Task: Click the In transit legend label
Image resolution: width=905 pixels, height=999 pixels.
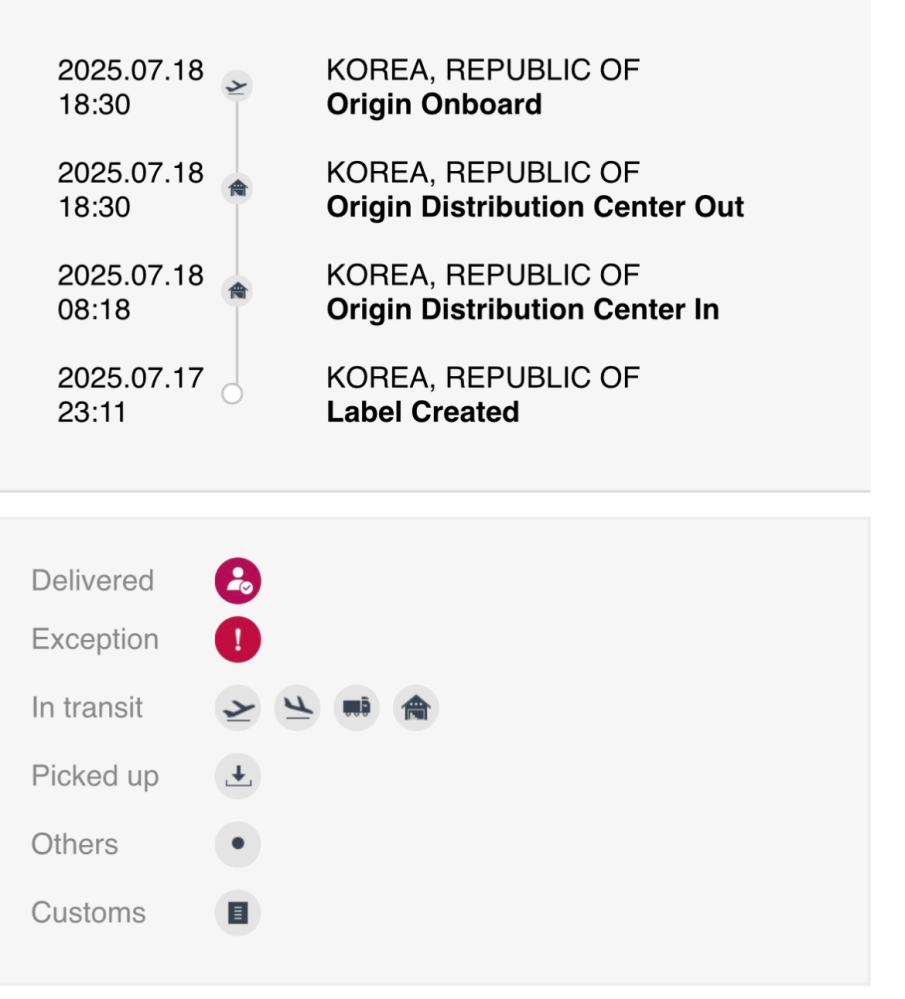Action: (x=87, y=707)
